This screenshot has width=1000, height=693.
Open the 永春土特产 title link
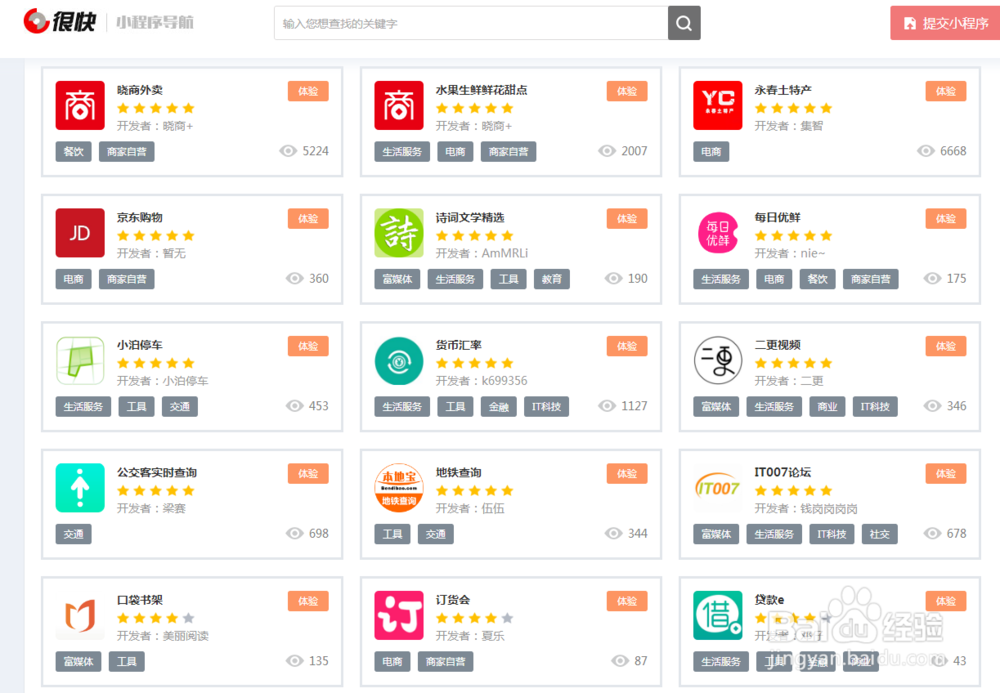click(783, 90)
